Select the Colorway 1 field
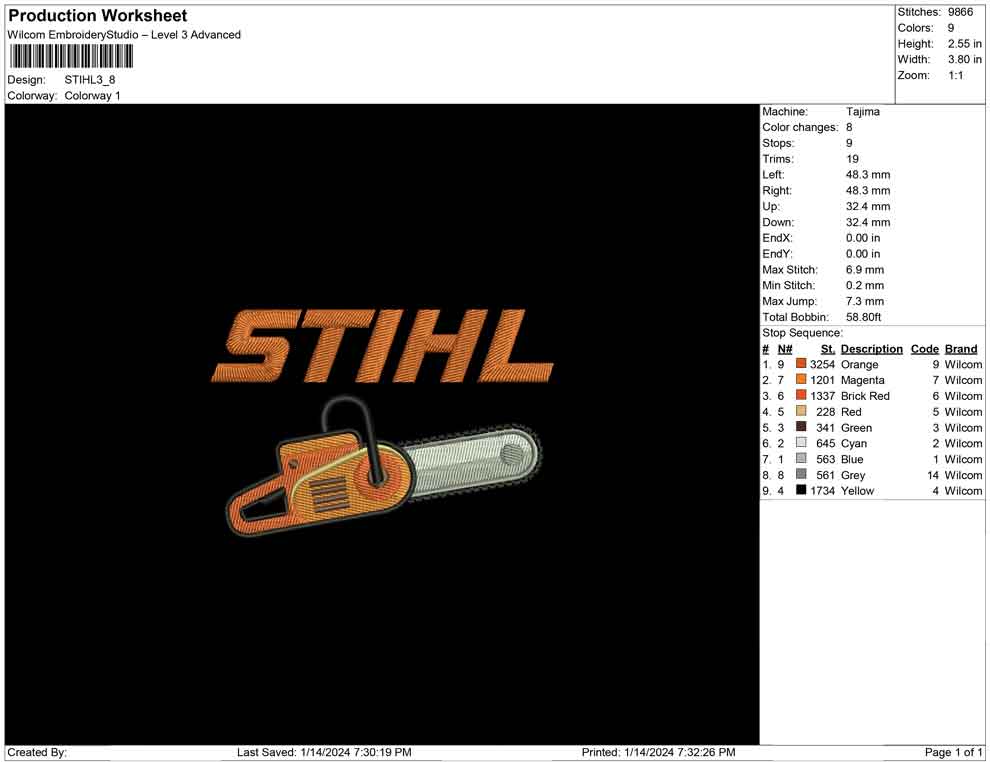The width and height of the screenshot is (990, 762). (93, 96)
